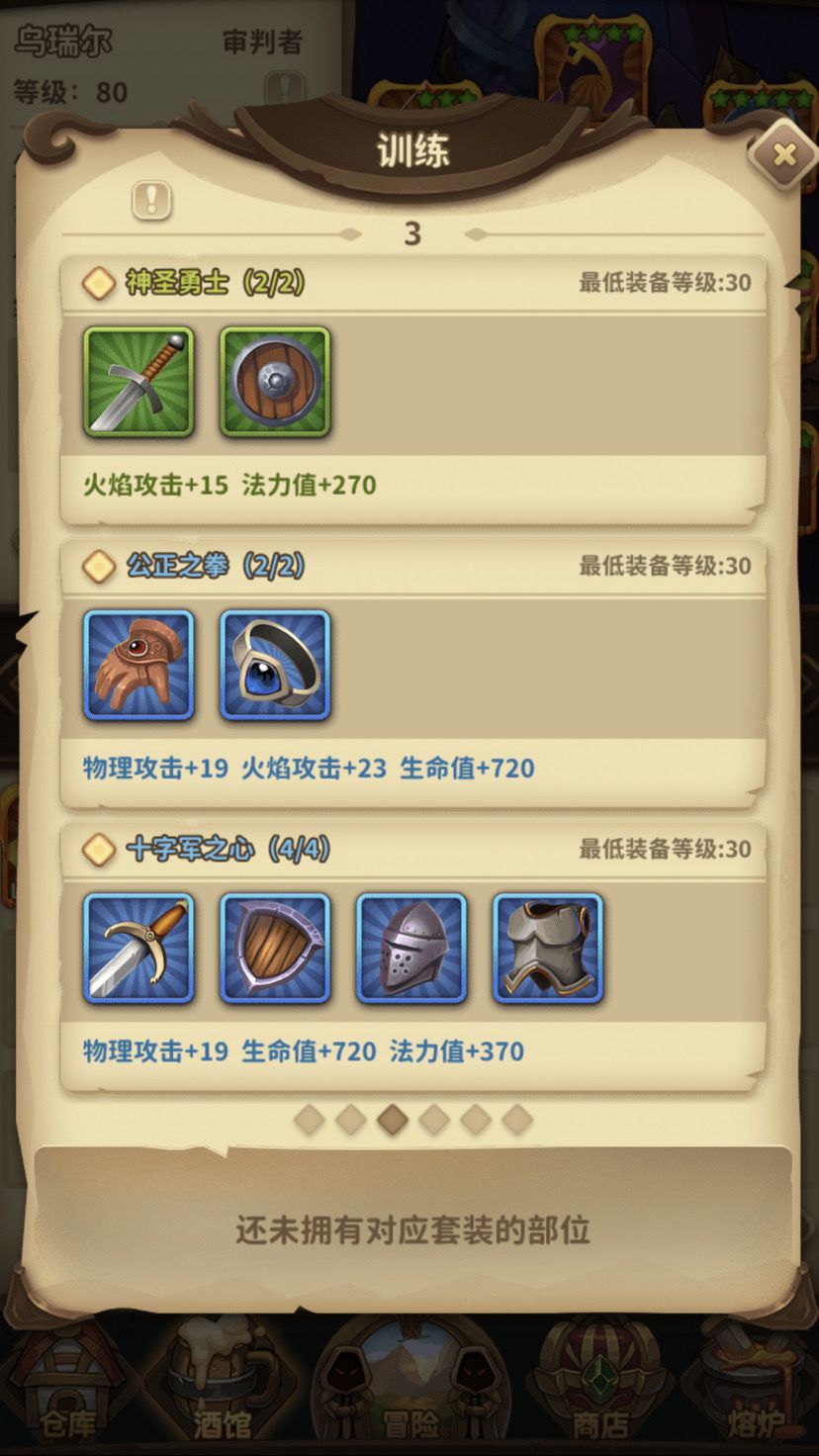Viewport: 819px width, 1456px height.
Task: Tap the green round shield icon
Action: [x=275, y=382]
